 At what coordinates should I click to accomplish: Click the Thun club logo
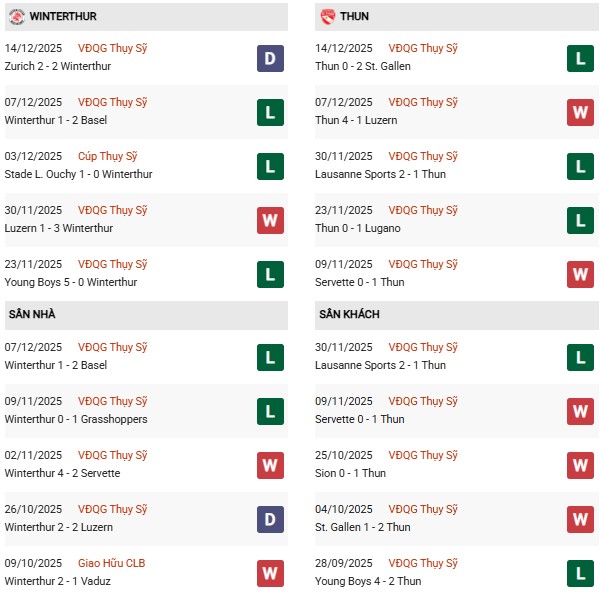[329, 17]
